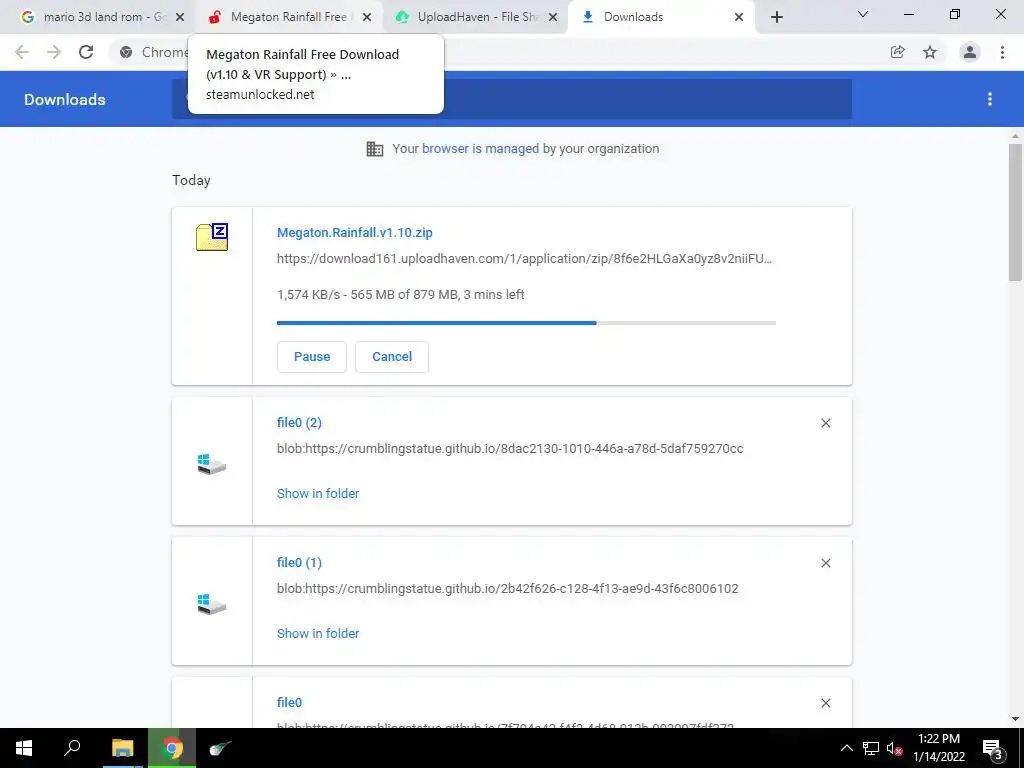Go back to the previous page

[x=22, y=52]
